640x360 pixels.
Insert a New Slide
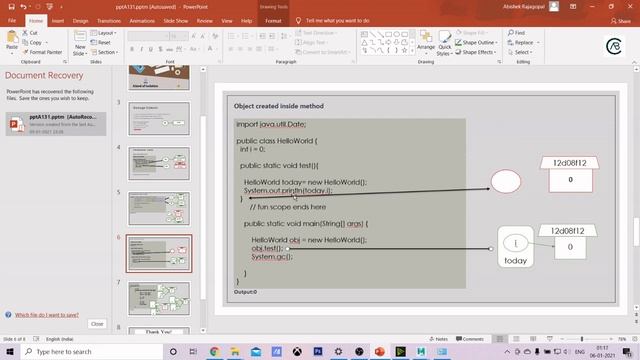coord(80,44)
